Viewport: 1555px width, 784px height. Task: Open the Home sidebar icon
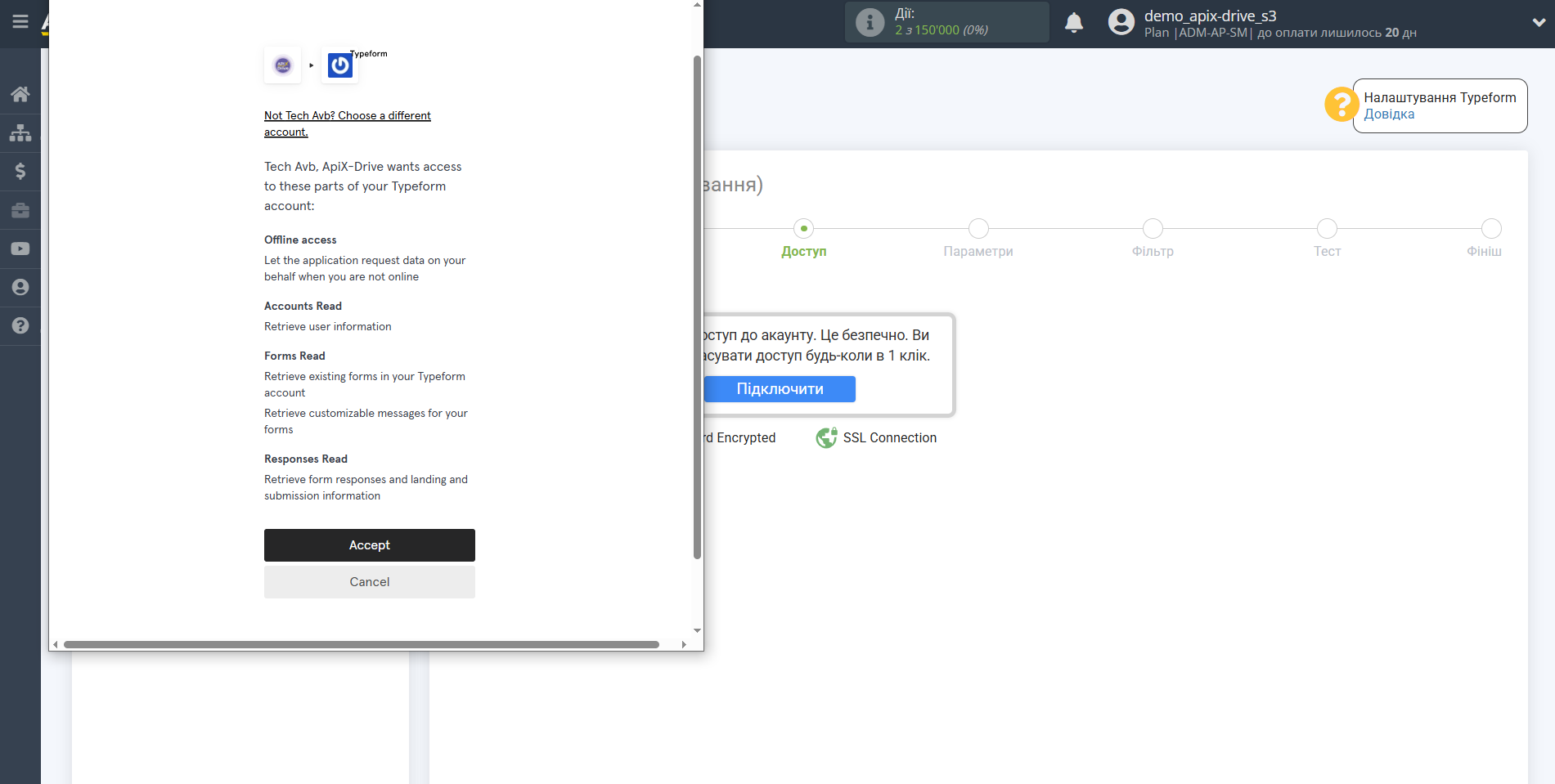pyautogui.click(x=20, y=94)
